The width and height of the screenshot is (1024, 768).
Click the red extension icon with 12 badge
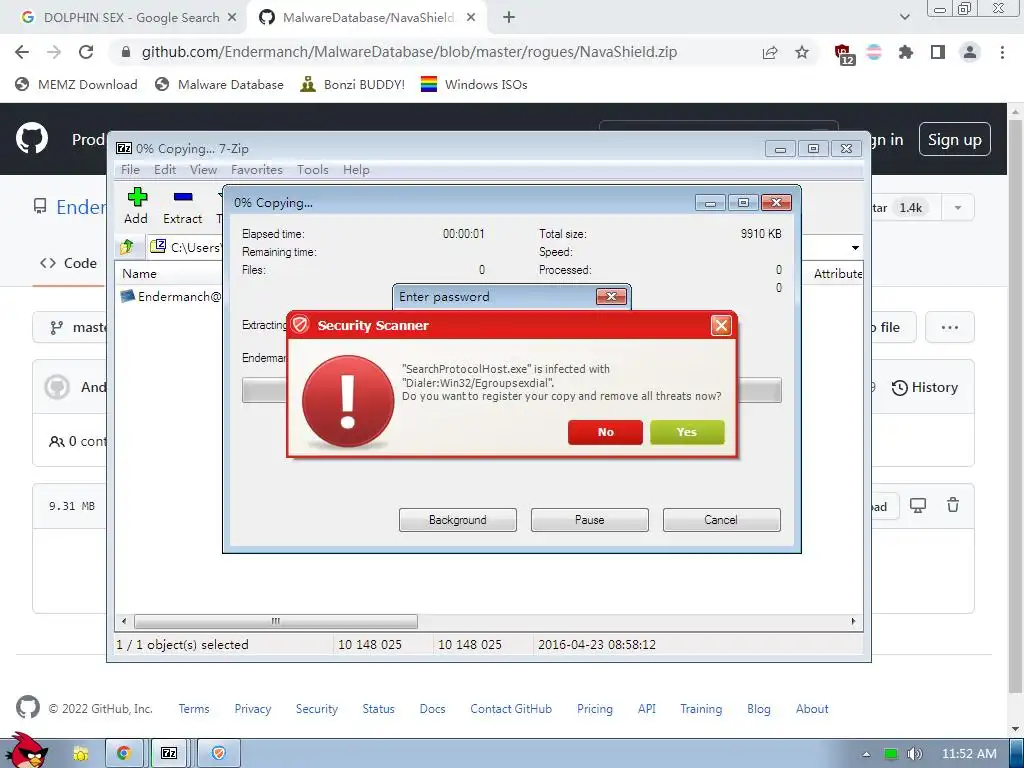(843, 54)
